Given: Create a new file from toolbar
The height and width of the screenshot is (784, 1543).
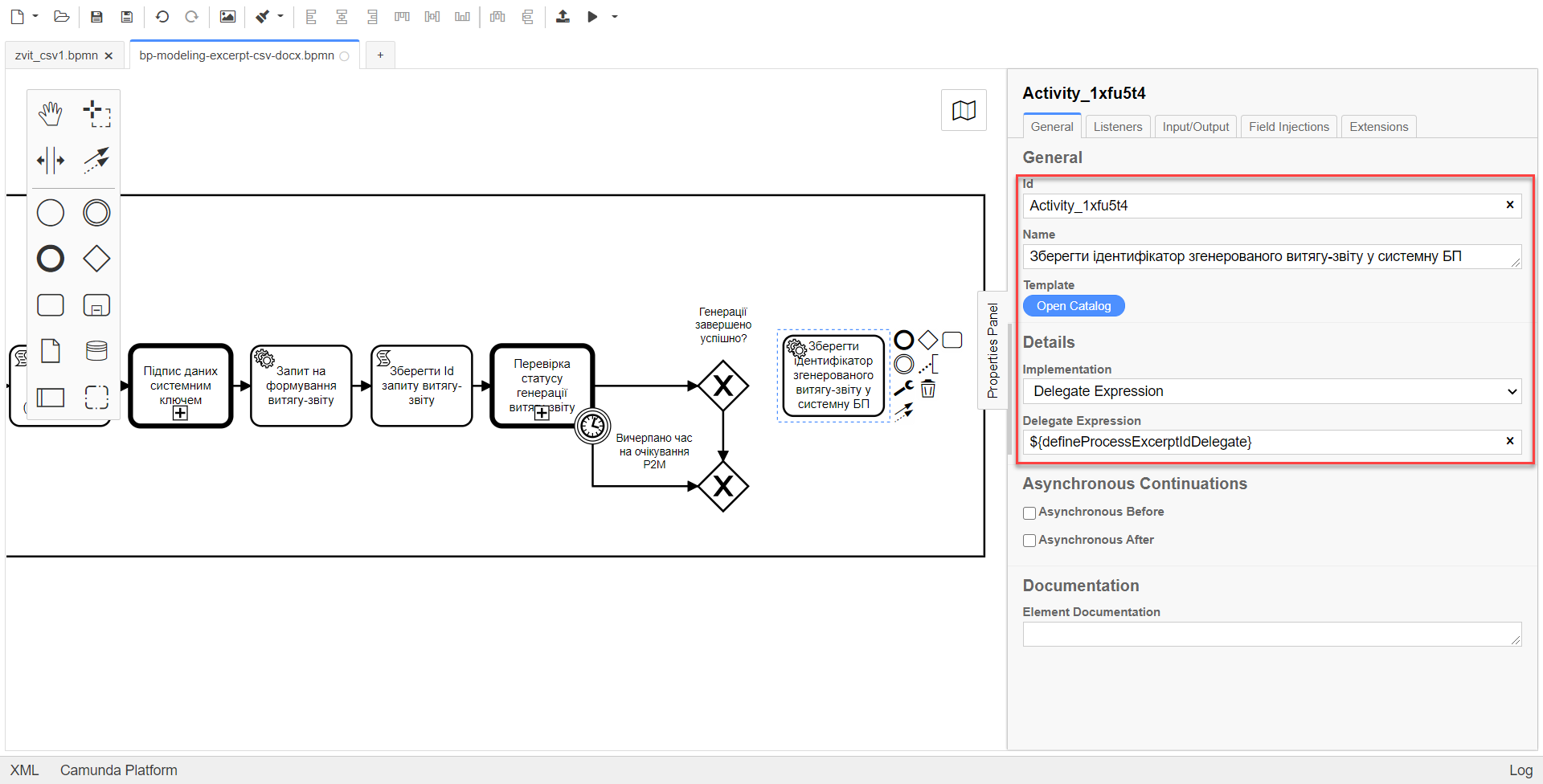Looking at the screenshot, I should click(17, 16).
